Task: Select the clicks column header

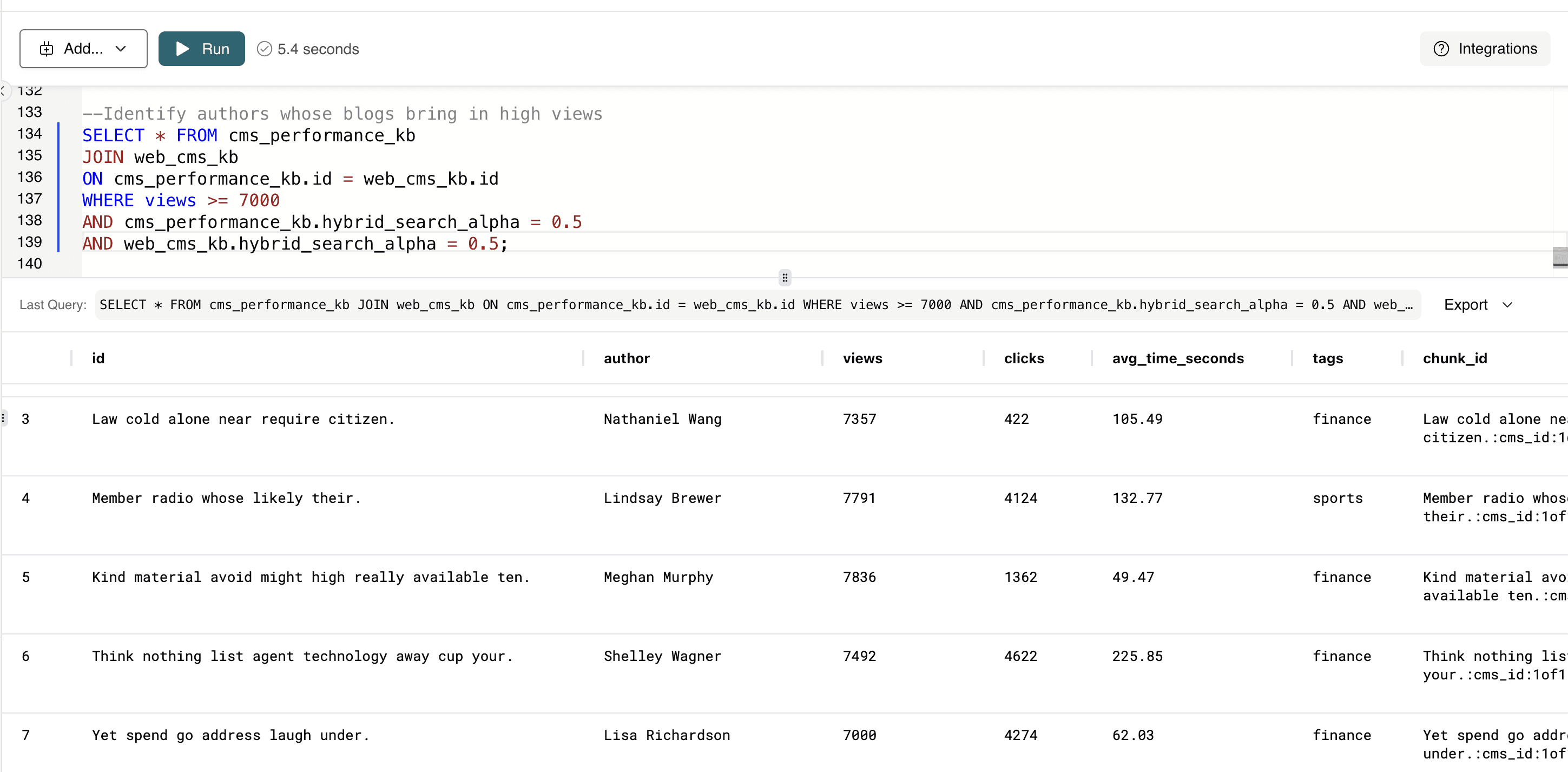Action: tap(1023, 358)
